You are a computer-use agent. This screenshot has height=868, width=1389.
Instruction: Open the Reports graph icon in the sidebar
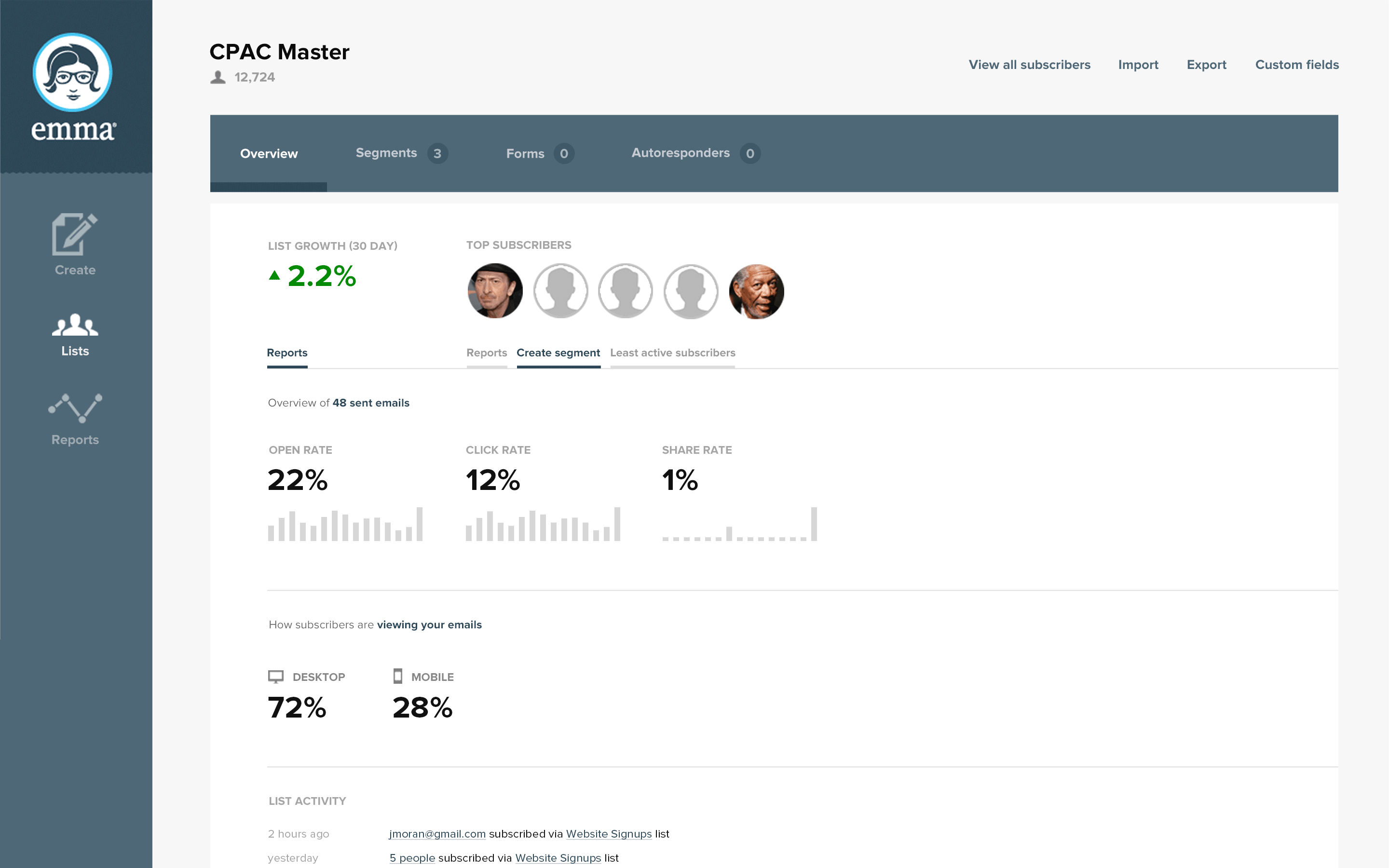pos(75,408)
